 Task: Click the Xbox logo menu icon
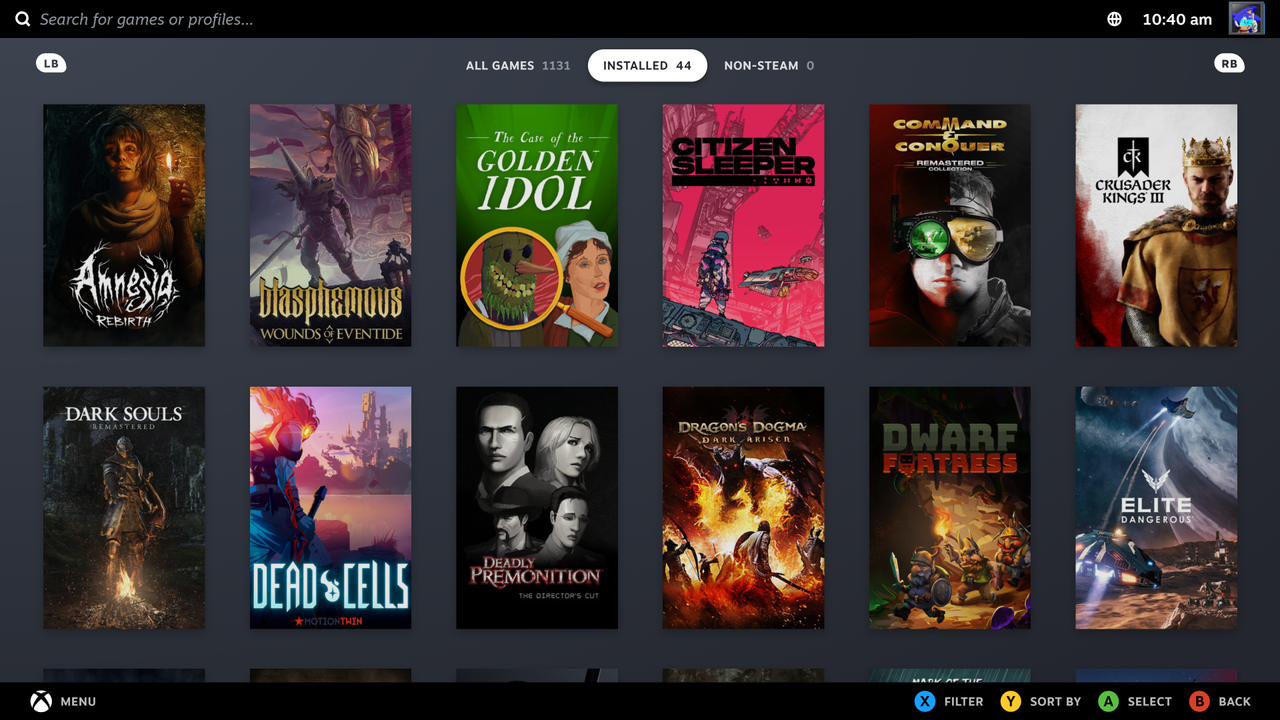point(40,701)
